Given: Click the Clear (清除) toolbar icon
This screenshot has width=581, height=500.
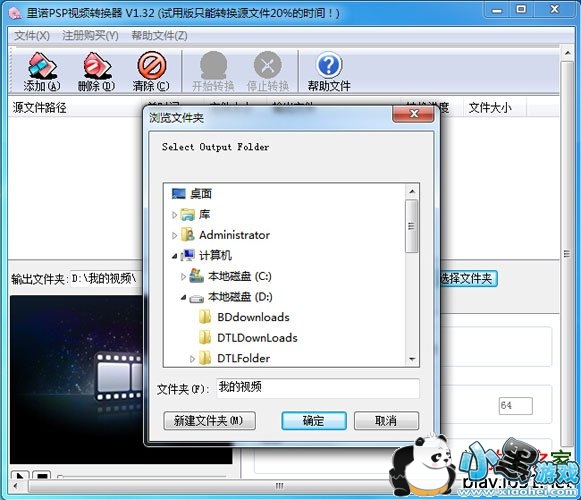Looking at the screenshot, I should coord(151,72).
